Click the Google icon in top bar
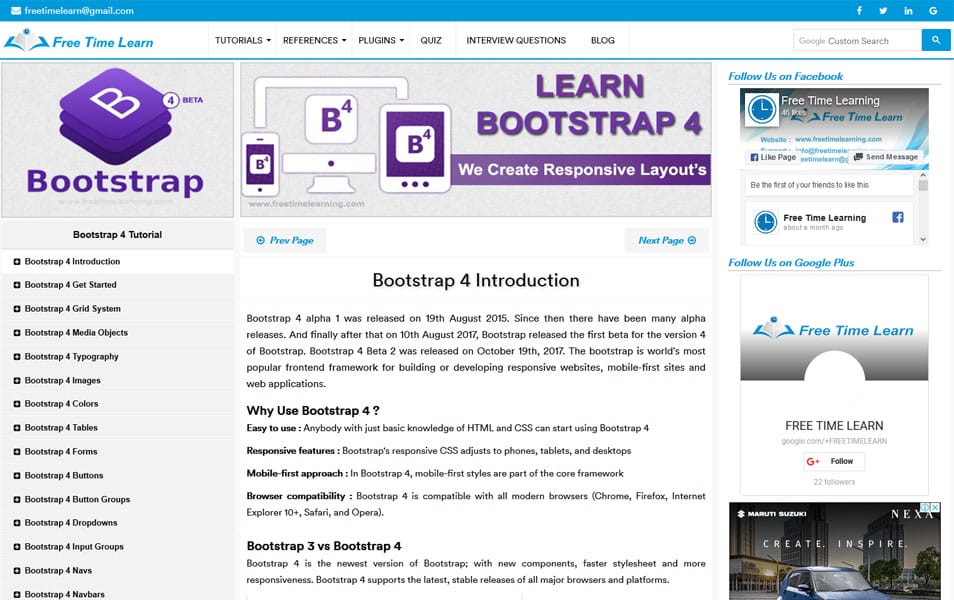Image resolution: width=954 pixels, height=600 pixels. [x=933, y=10]
